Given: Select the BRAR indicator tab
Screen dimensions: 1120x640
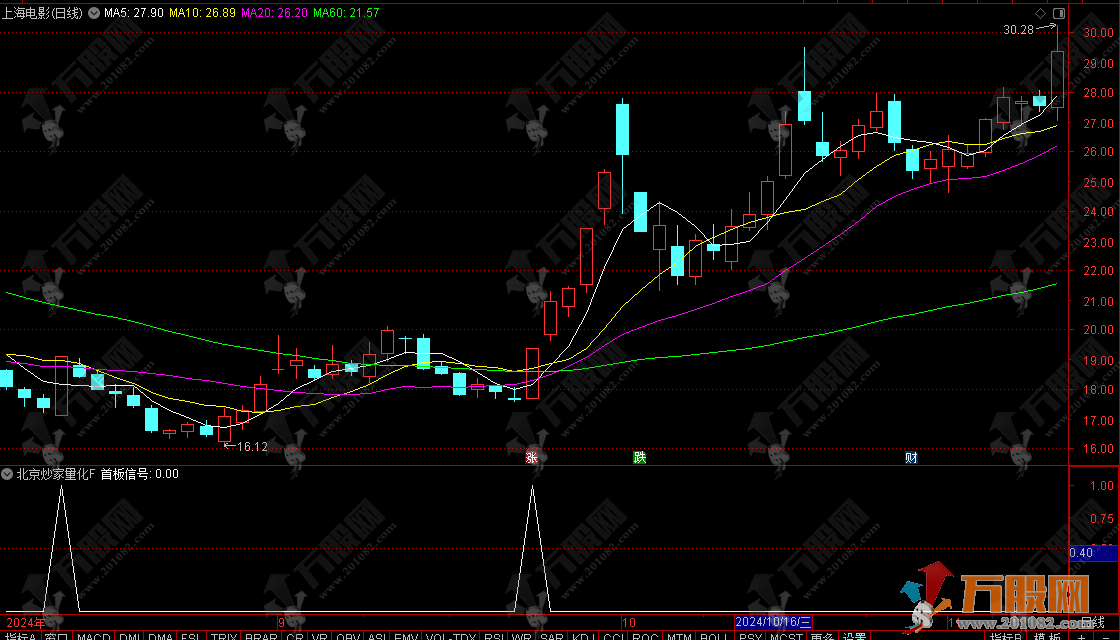Looking at the screenshot, I should [x=261, y=636].
